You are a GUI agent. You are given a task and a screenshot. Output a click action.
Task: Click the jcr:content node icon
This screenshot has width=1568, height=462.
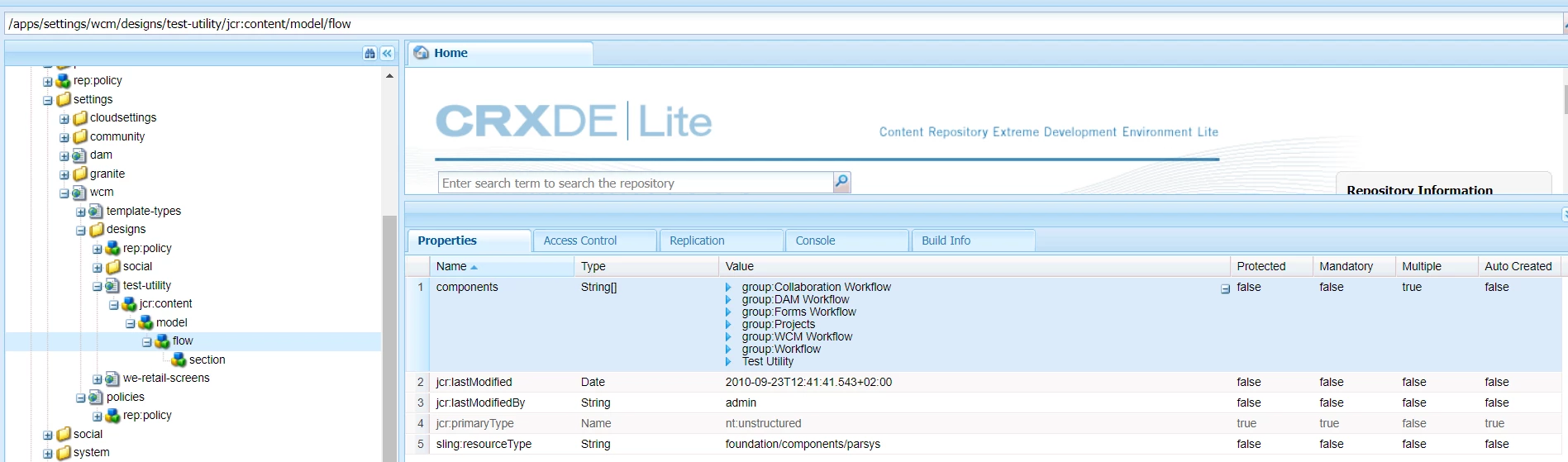pyautogui.click(x=130, y=304)
